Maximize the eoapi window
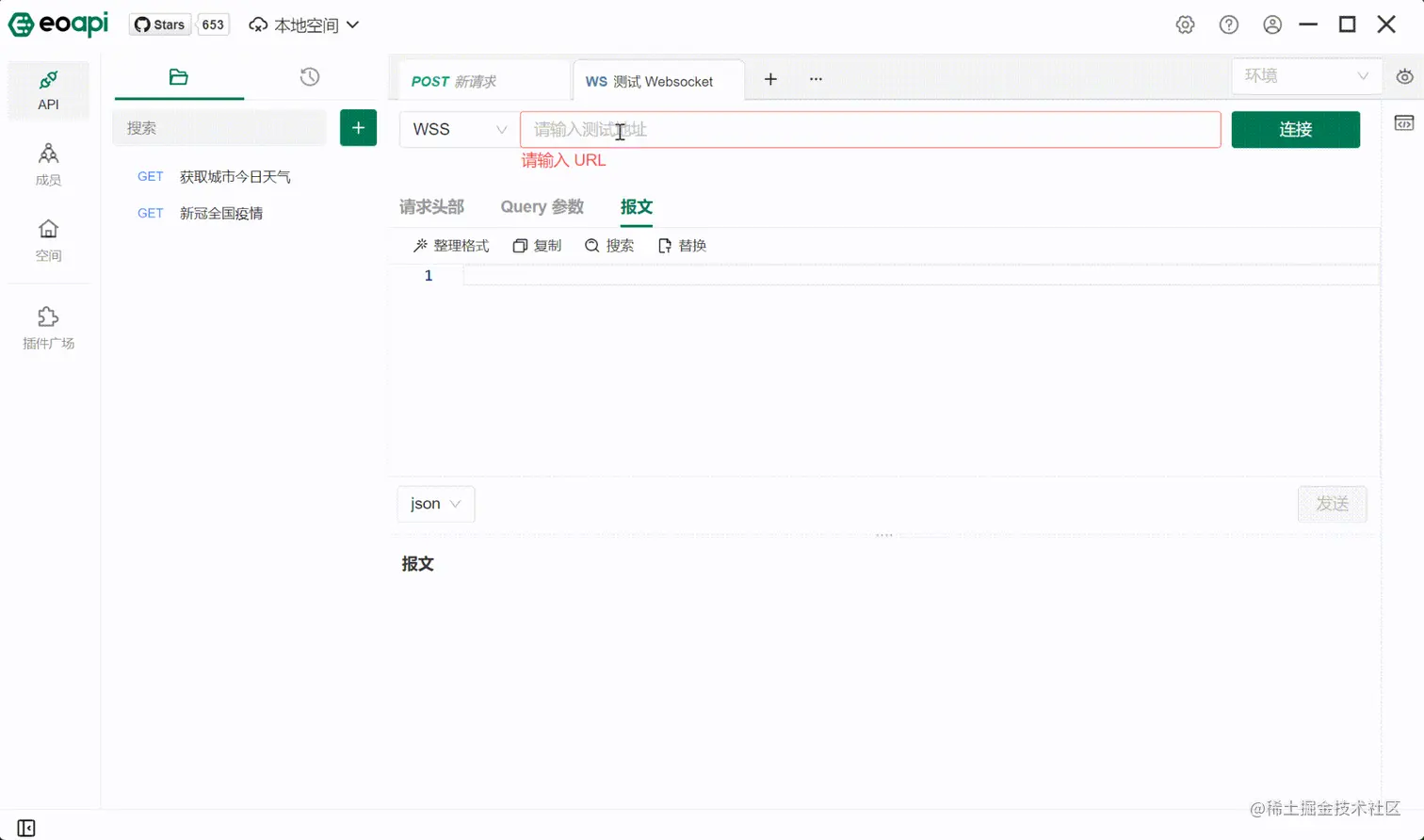The height and width of the screenshot is (840, 1424). point(1348,24)
